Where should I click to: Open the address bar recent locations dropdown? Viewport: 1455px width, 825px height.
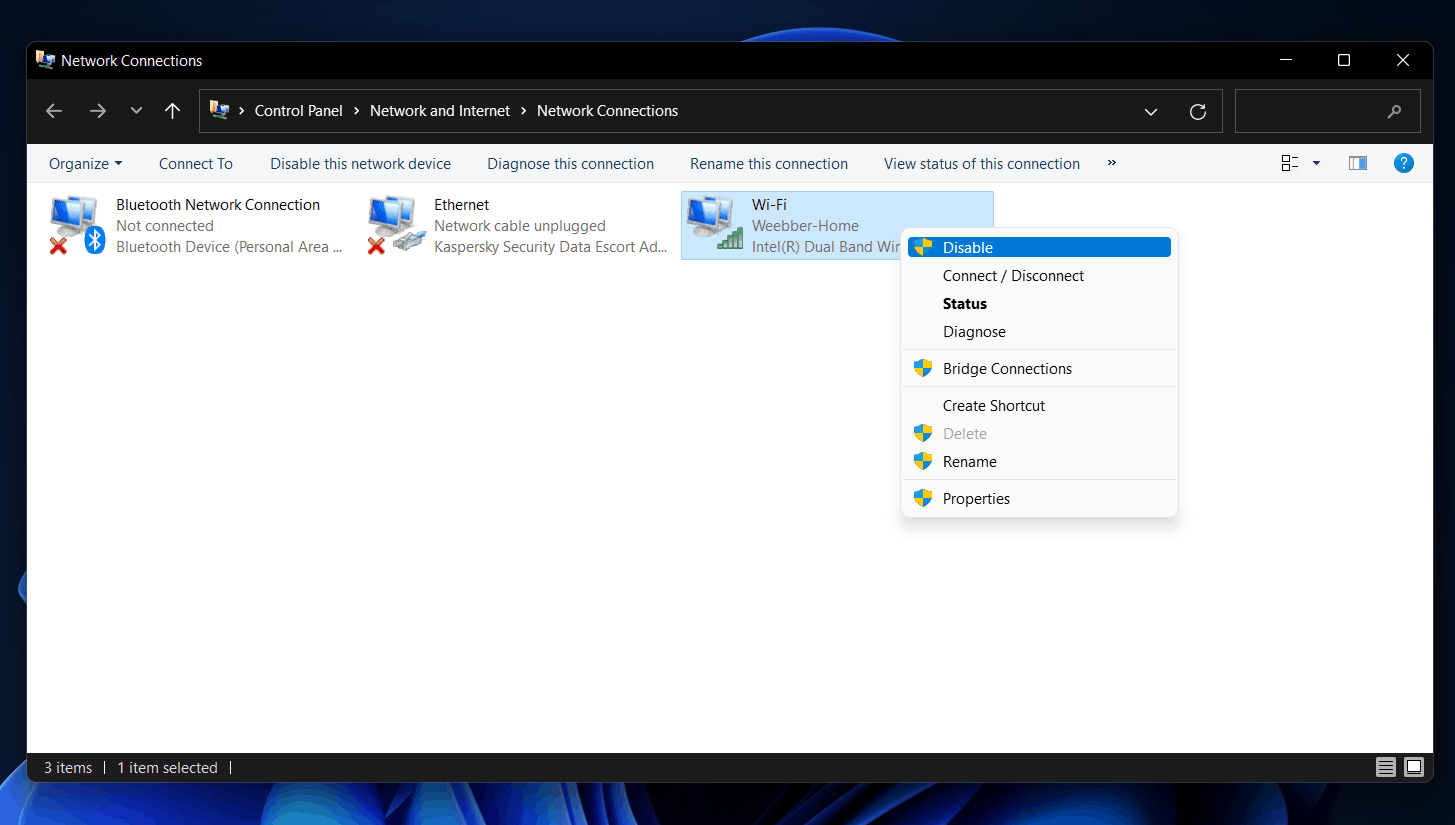coord(1151,111)
